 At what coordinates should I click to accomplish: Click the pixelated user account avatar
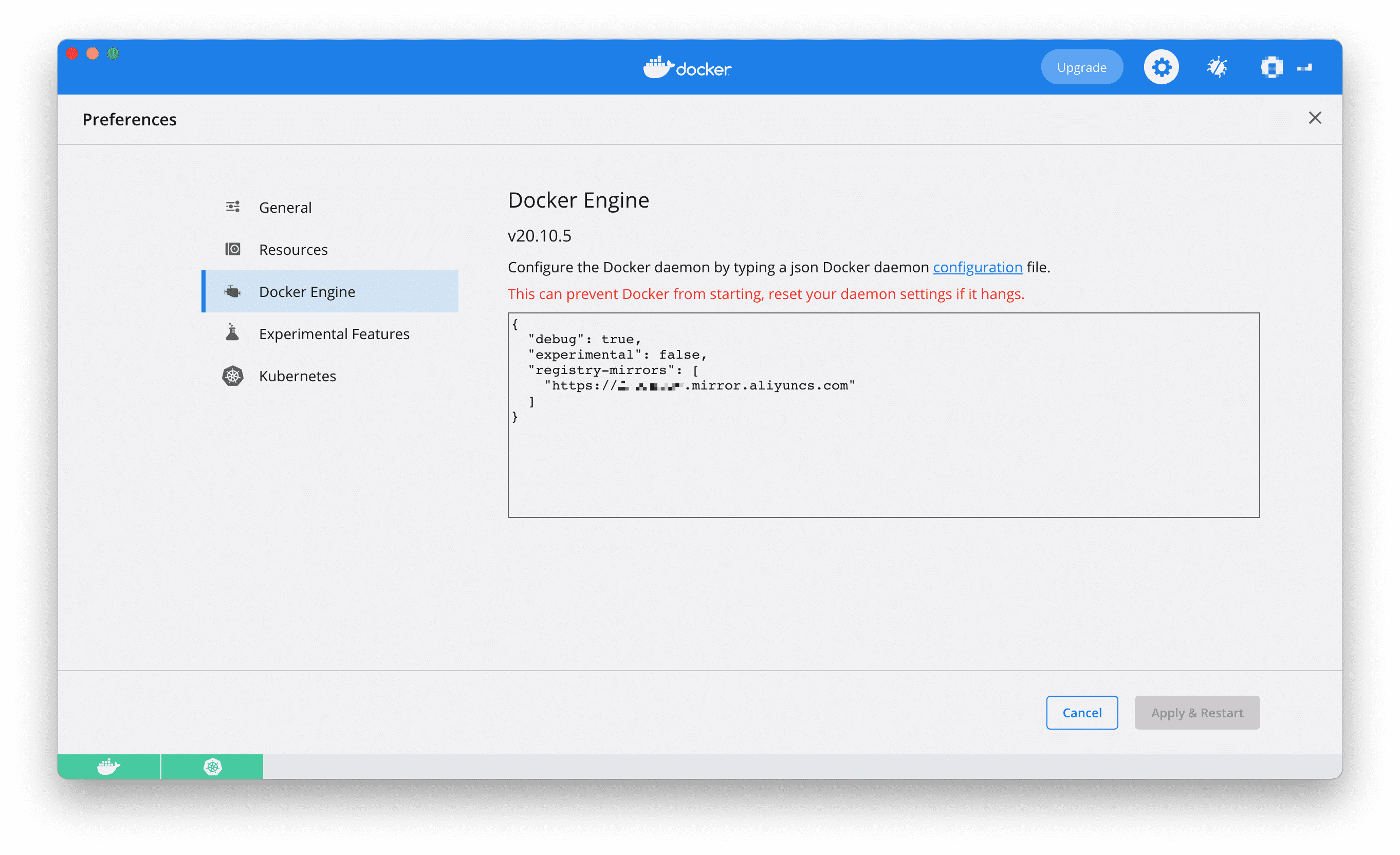pos(1272,68)
